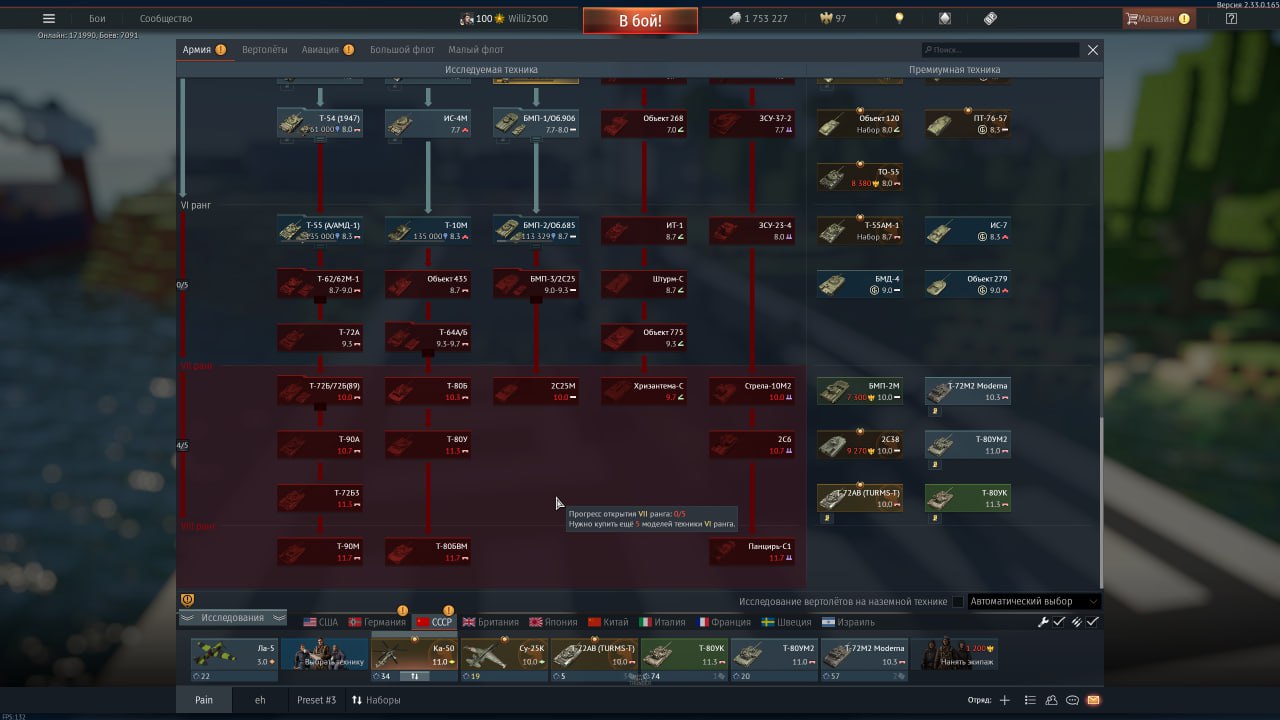Switch to the Pain preset
The height and width of the screenshot is (720, 1280).
coord(204,700)
